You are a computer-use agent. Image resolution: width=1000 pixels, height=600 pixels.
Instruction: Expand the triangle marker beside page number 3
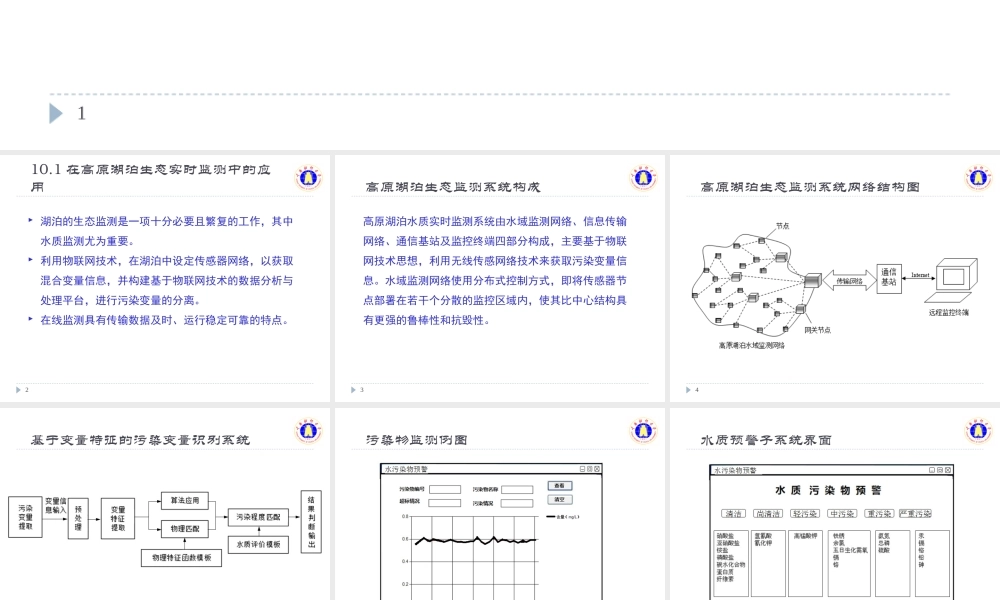click(352, 389)
